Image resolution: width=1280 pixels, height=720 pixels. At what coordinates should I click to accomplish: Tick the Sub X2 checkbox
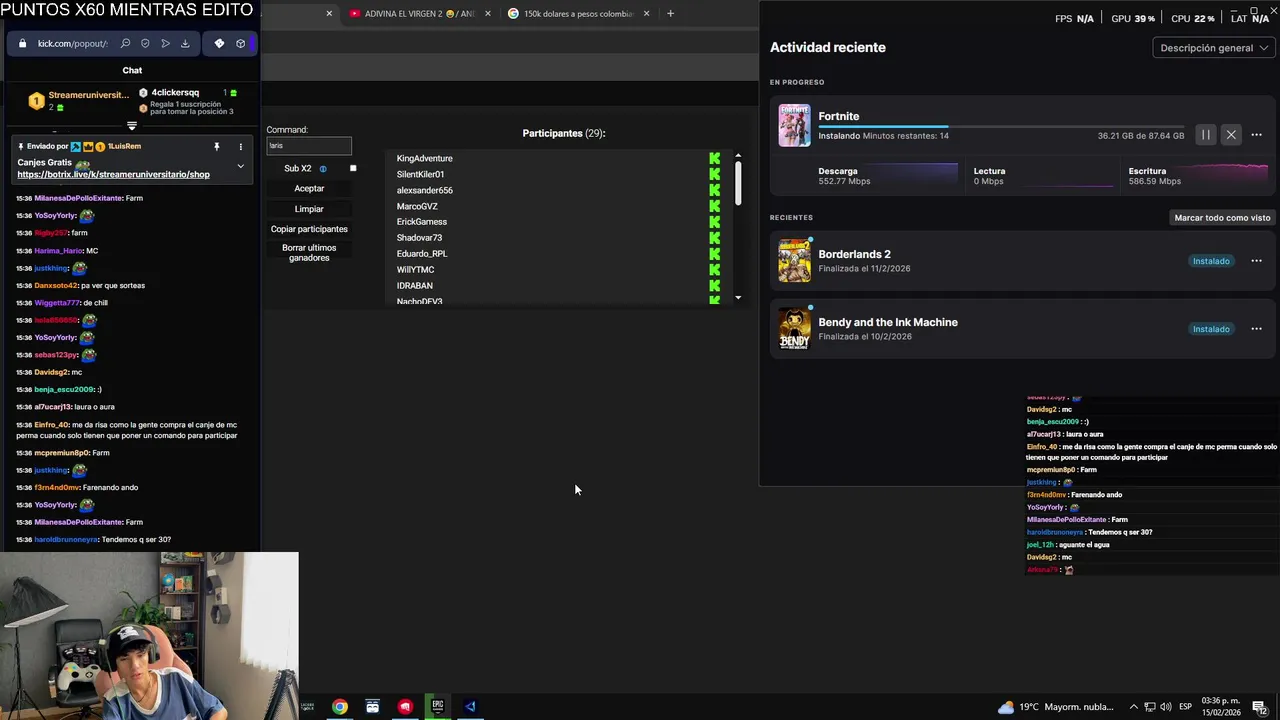[x=353, y=168]
